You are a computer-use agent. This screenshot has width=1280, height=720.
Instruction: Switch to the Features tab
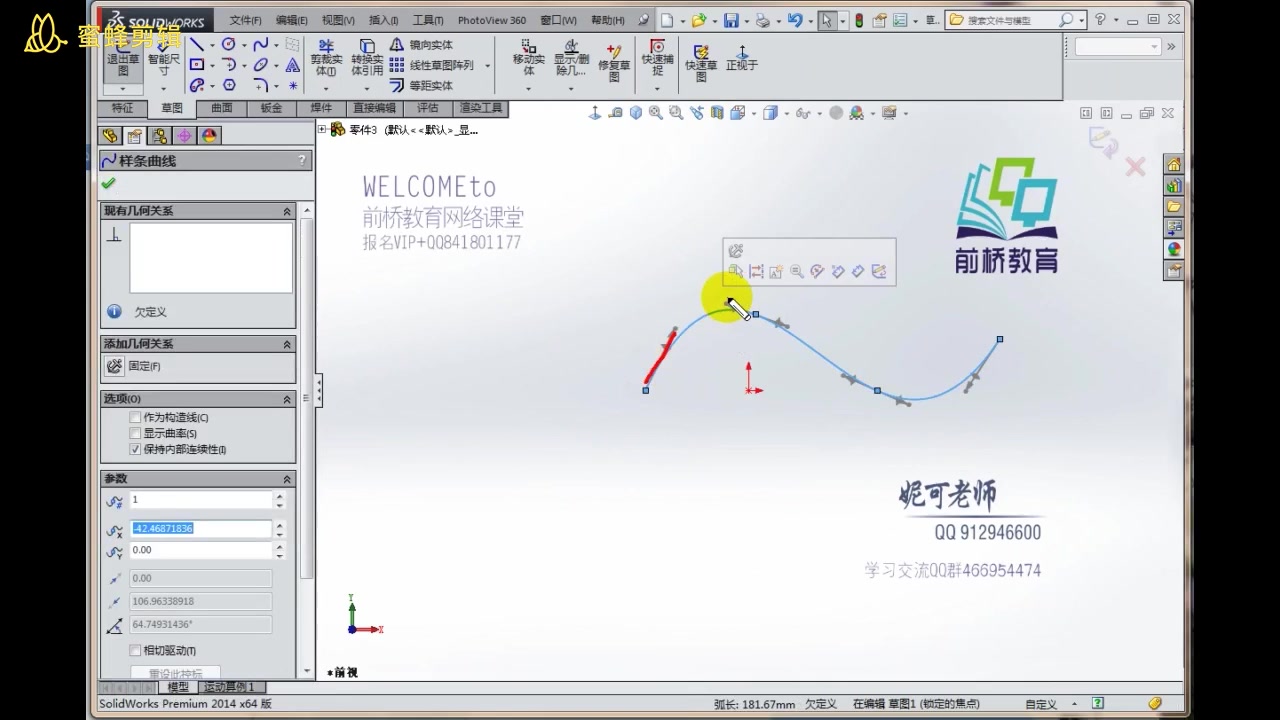pos(120,108)
